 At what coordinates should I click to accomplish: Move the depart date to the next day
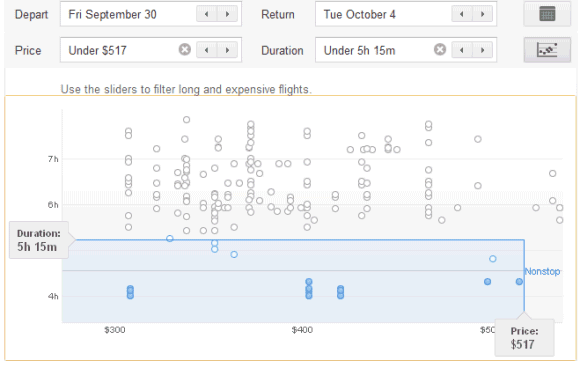pos(227,14)
